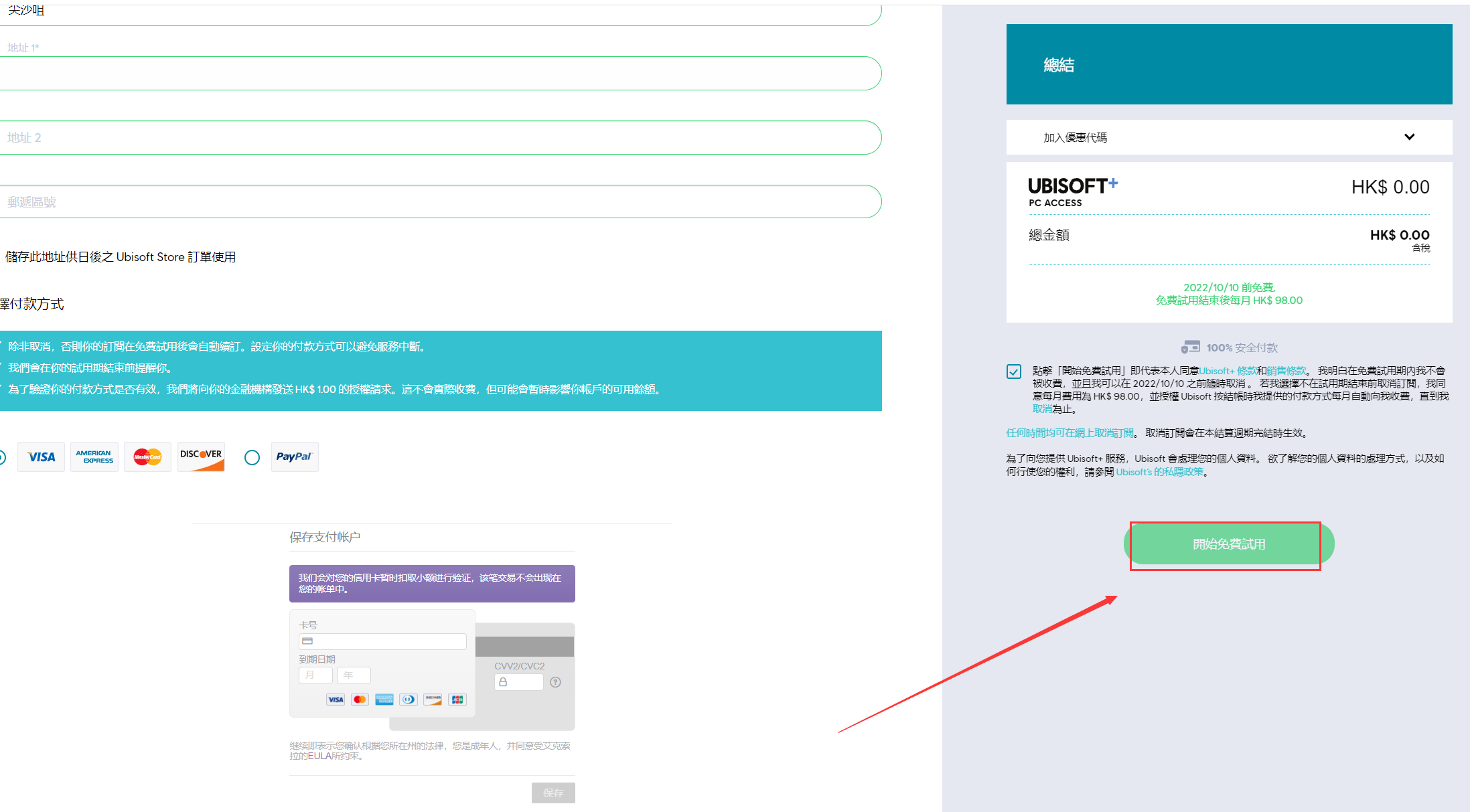The height and width of the screenshot is (812, 1470).
Task: Click 儲存此地址供日後之 Ubisoft Store 訂單使用 label
Action: pos(121,257)
